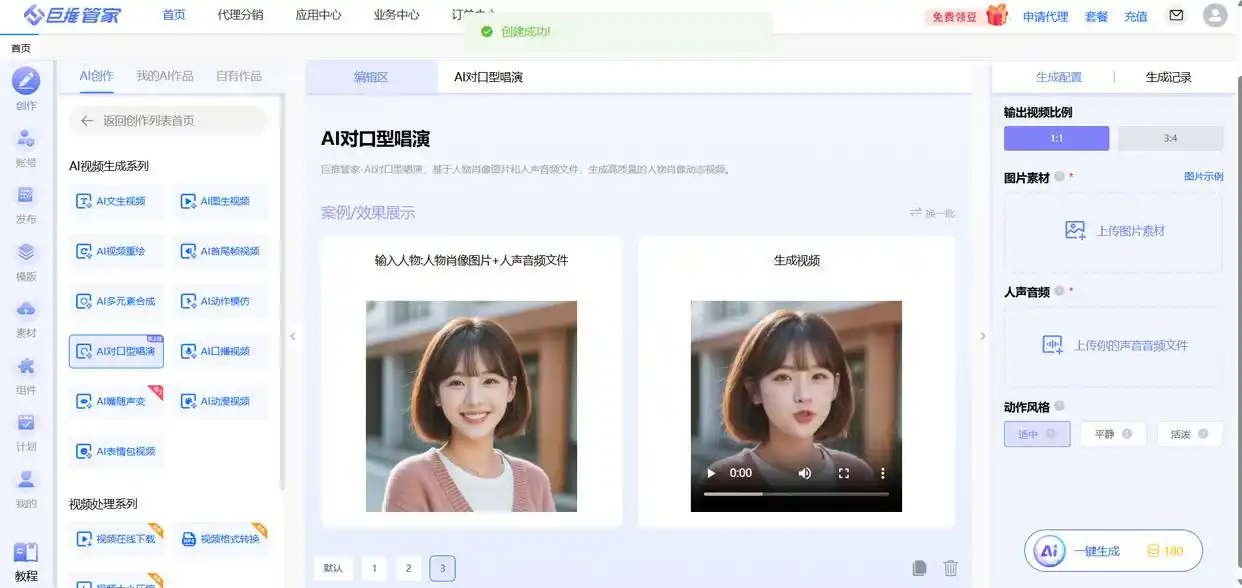Select the AI多元素合成 tool
The height and width of the screenshot is (588, 1242).
tap(116, 301)
